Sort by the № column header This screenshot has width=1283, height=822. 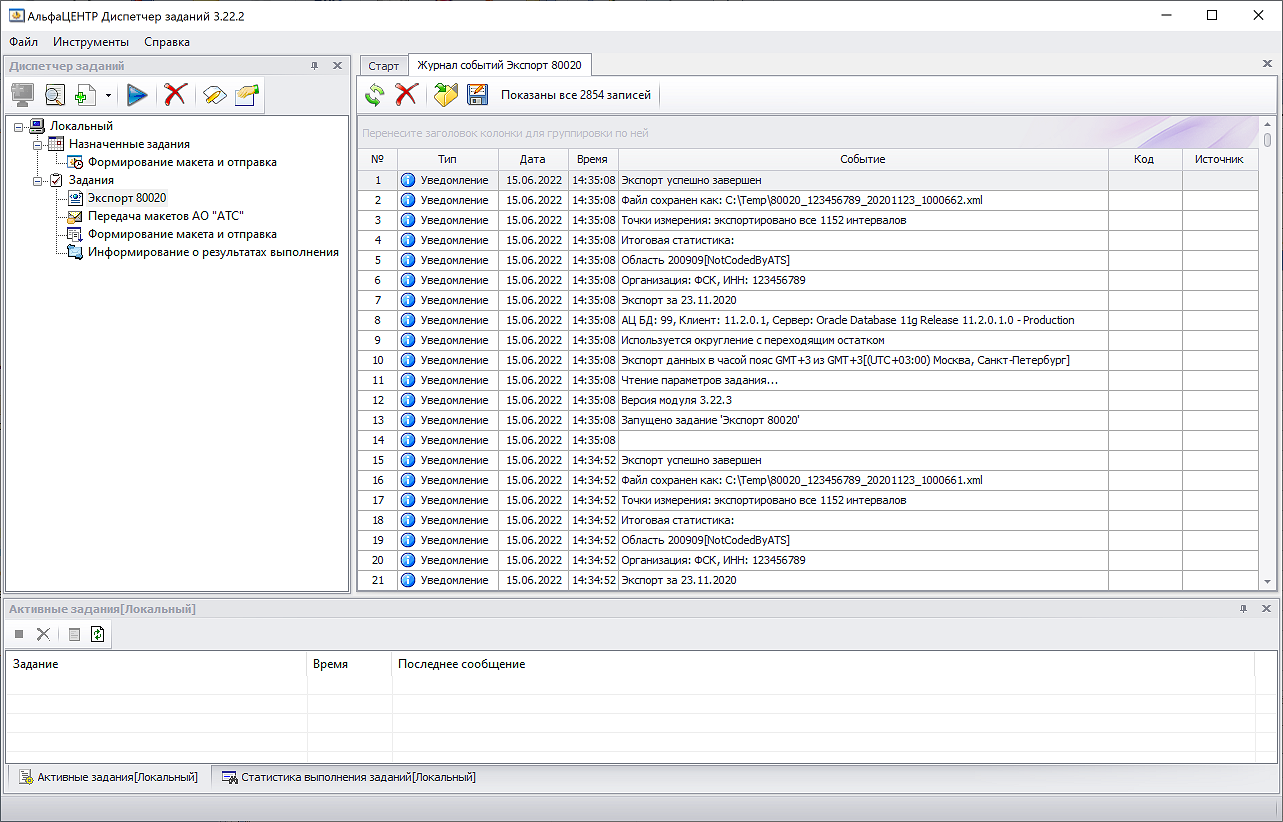[377, 159]
